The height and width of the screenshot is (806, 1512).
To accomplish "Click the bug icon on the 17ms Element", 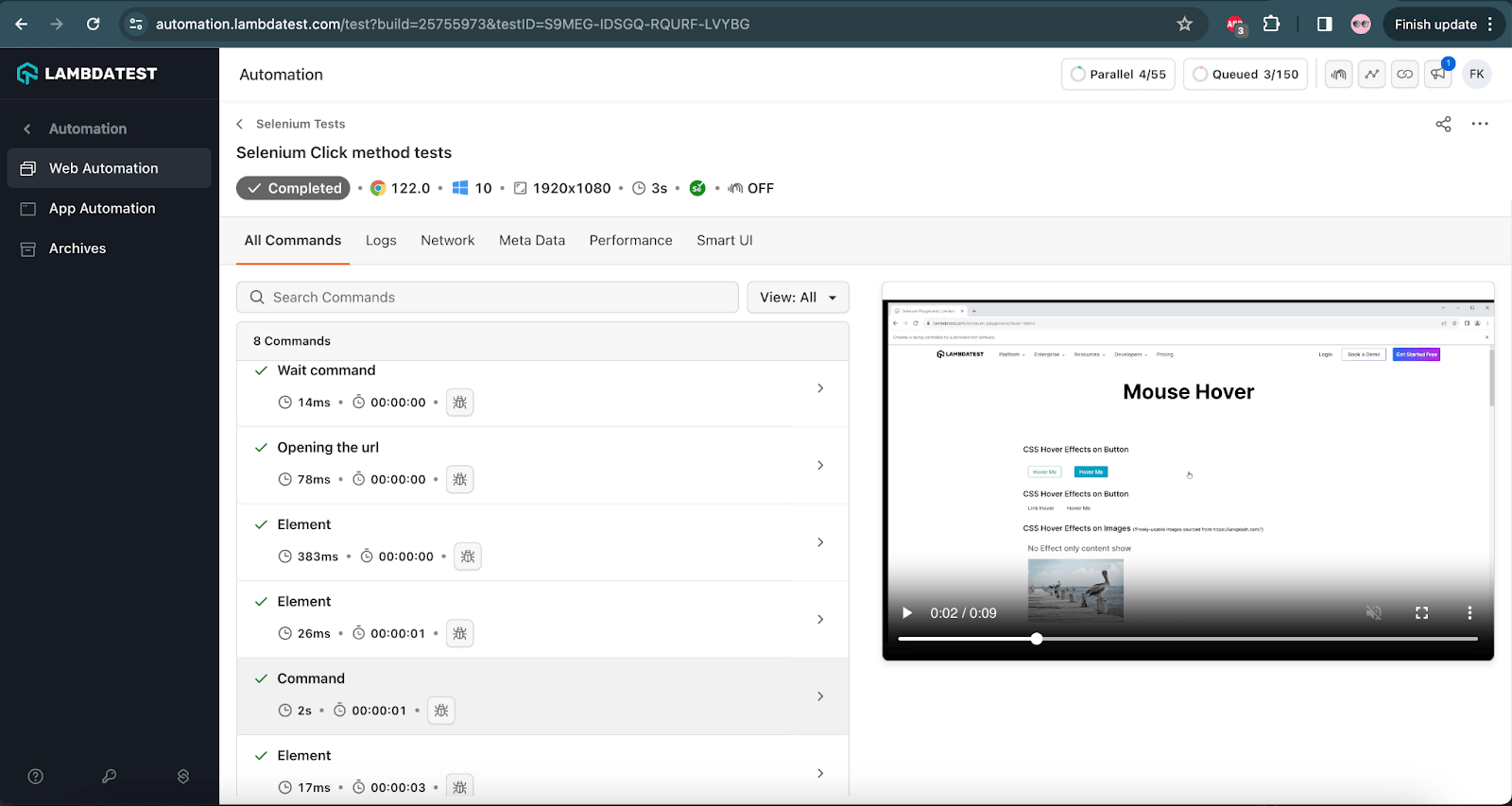I will (460, 787).
